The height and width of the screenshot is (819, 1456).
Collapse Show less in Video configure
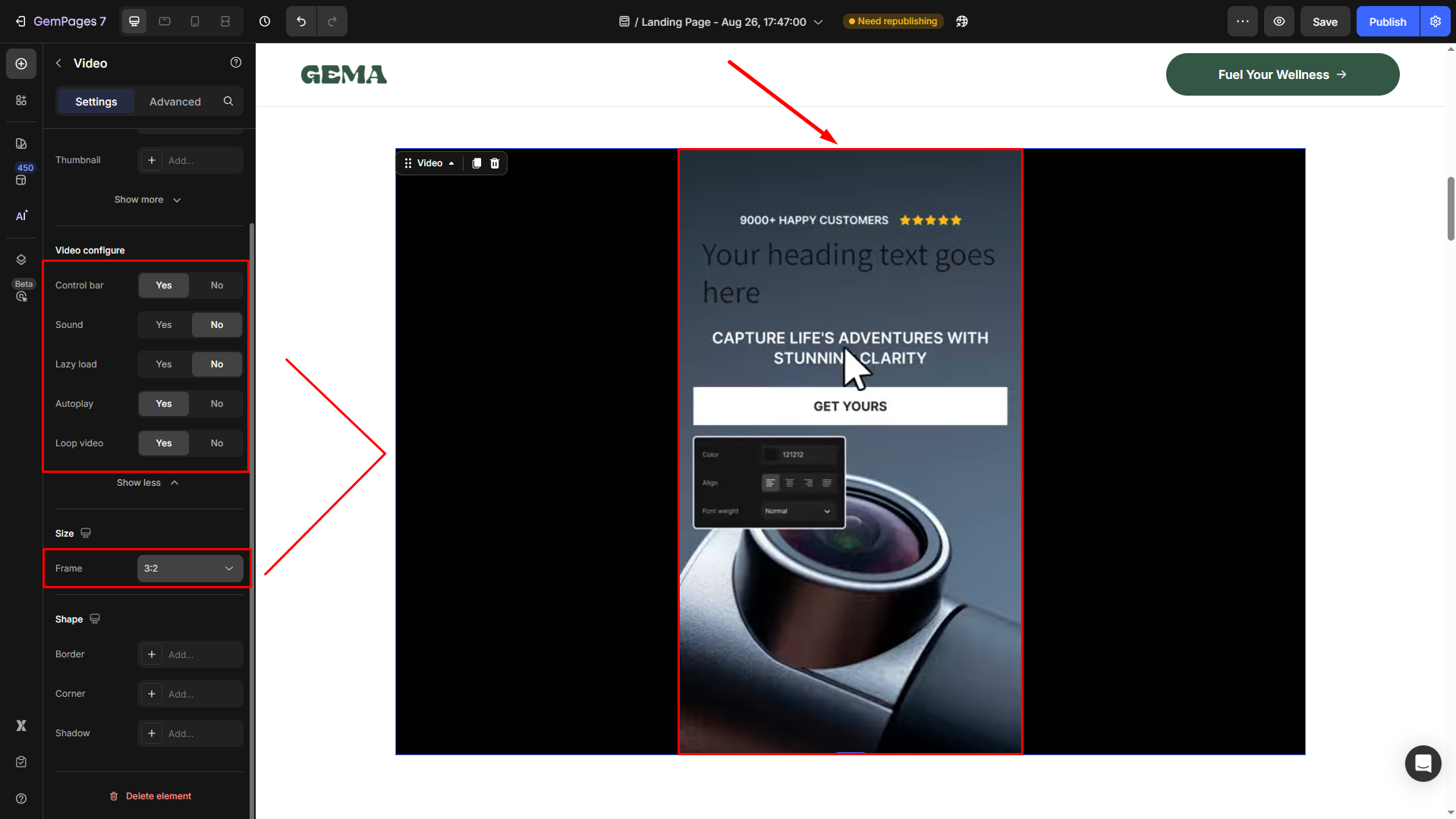click(x=148, y=483)
